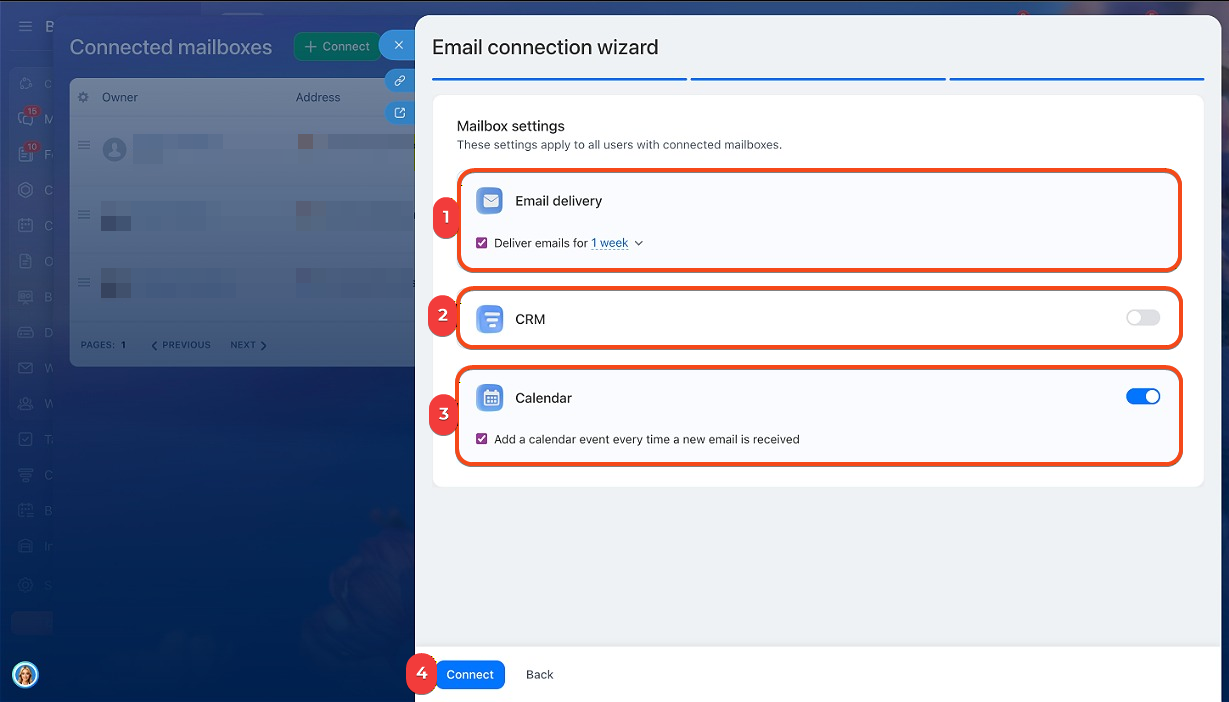The width and height of the screenshot is (1229, 702).
Task: Open first mailbox row drag-handle menu
Action: (x=84, y=146)
